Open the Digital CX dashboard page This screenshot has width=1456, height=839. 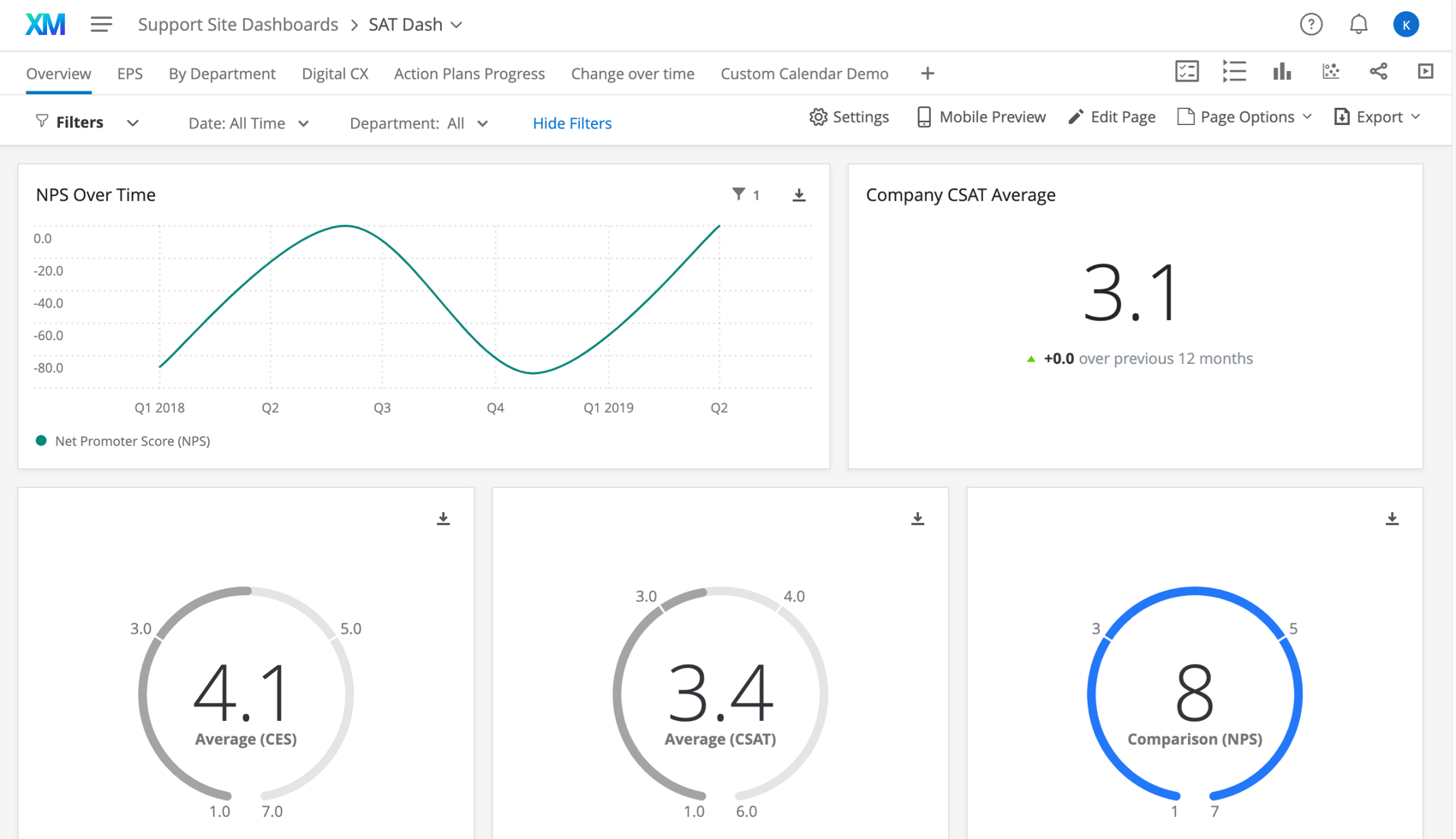[x=335, y=74]
